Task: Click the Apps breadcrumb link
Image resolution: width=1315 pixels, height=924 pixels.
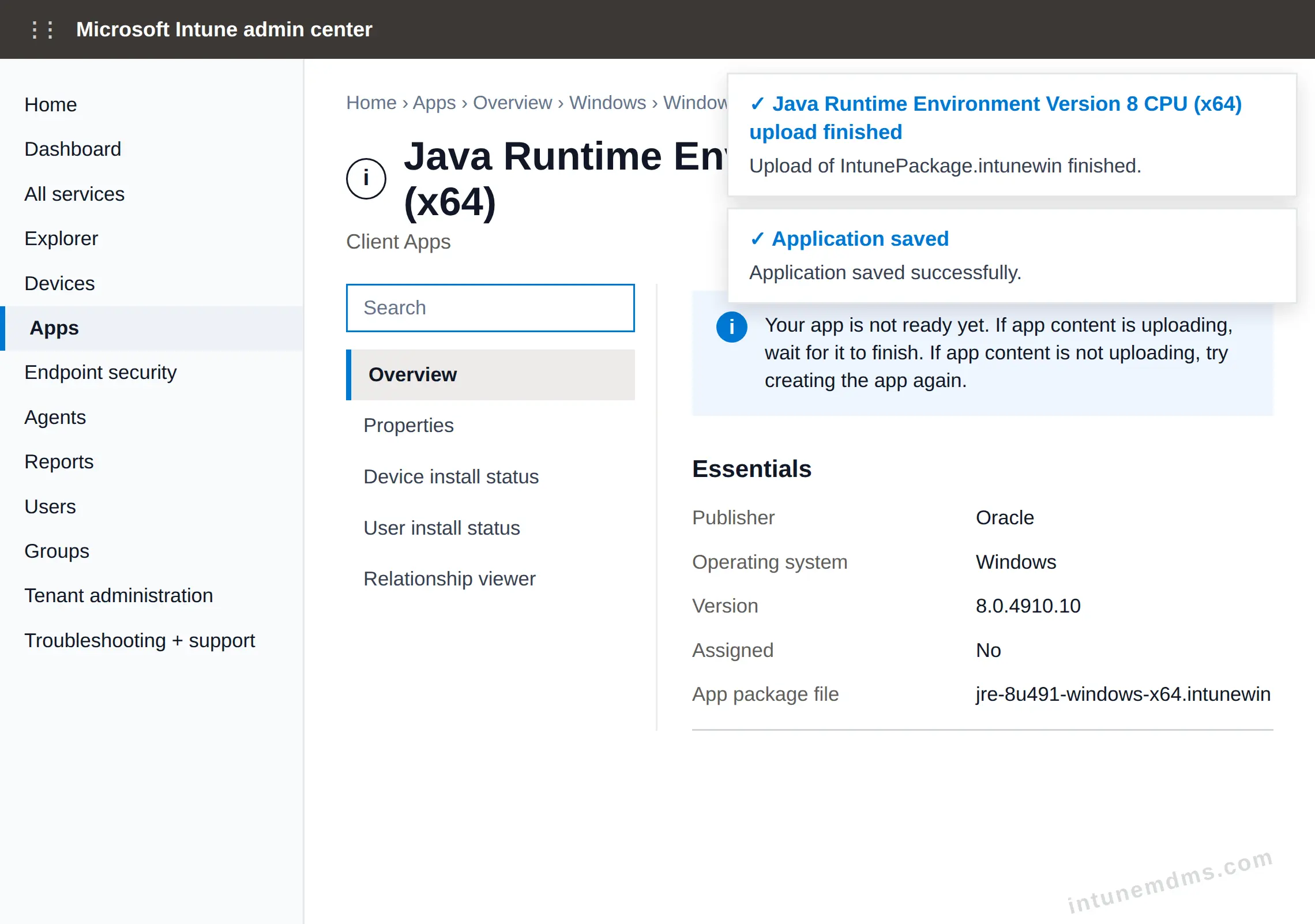Action: coord(434,103)
